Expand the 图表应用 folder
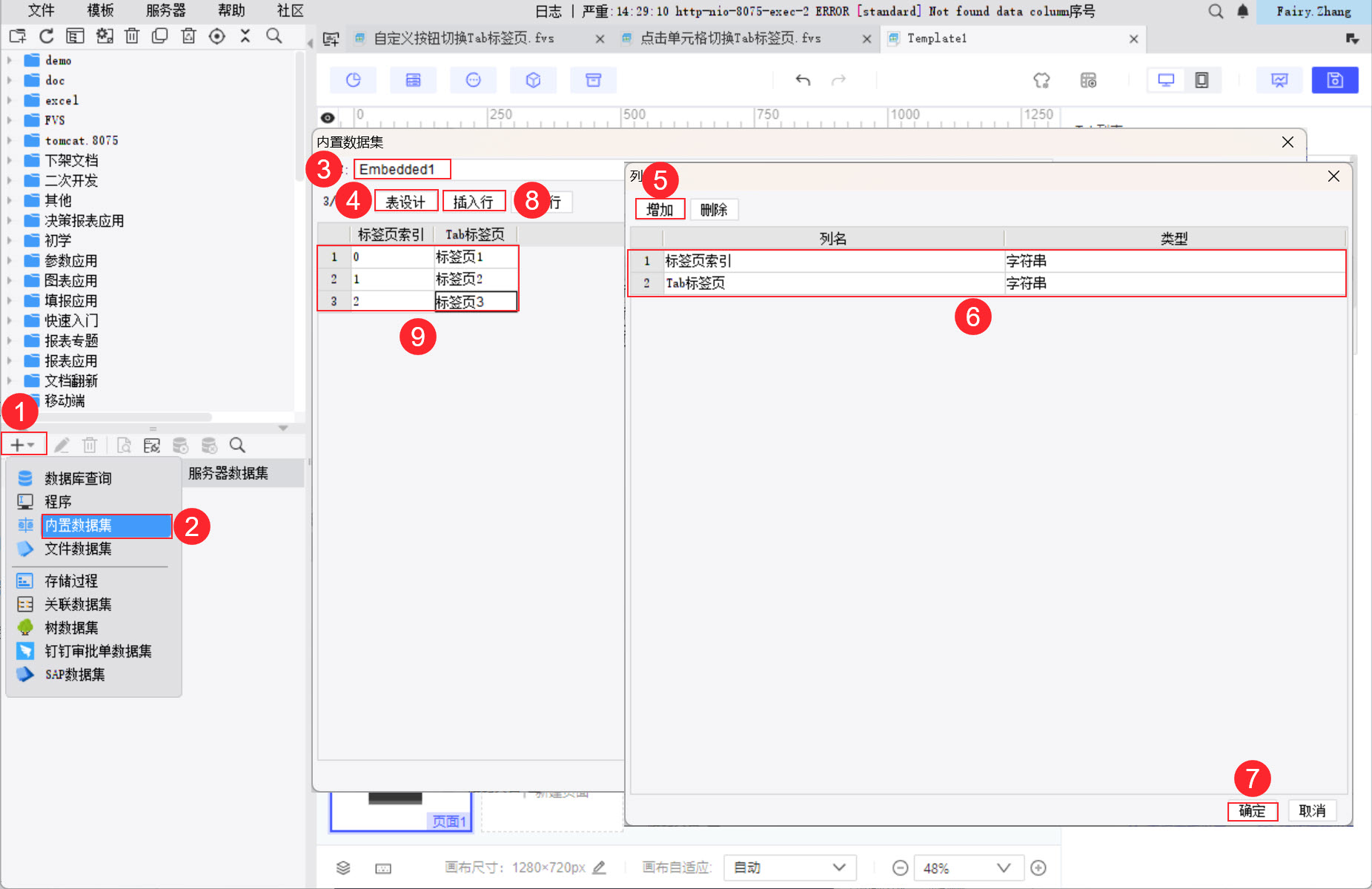 [x=10, y=280]
